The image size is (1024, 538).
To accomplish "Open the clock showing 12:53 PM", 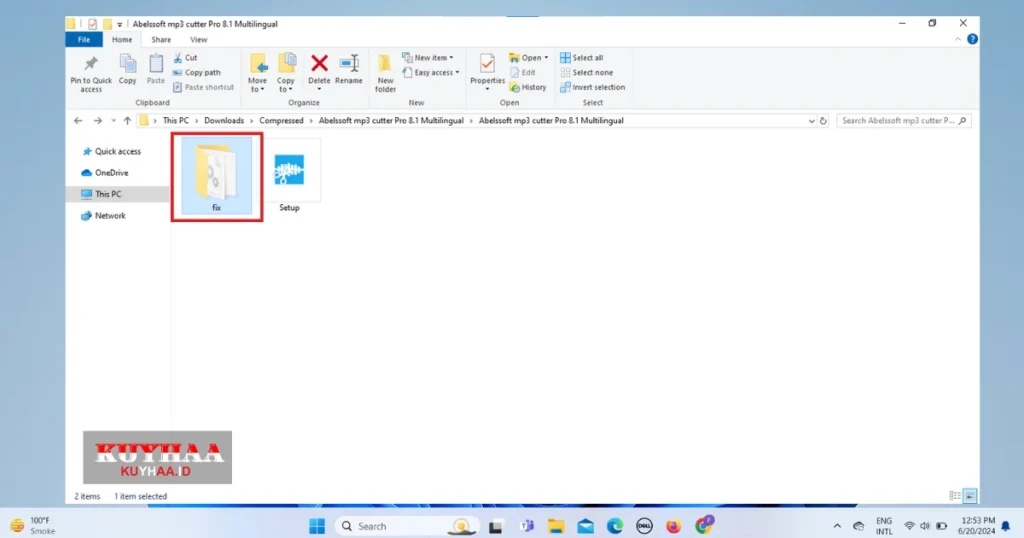I will (x=976, y=526).
